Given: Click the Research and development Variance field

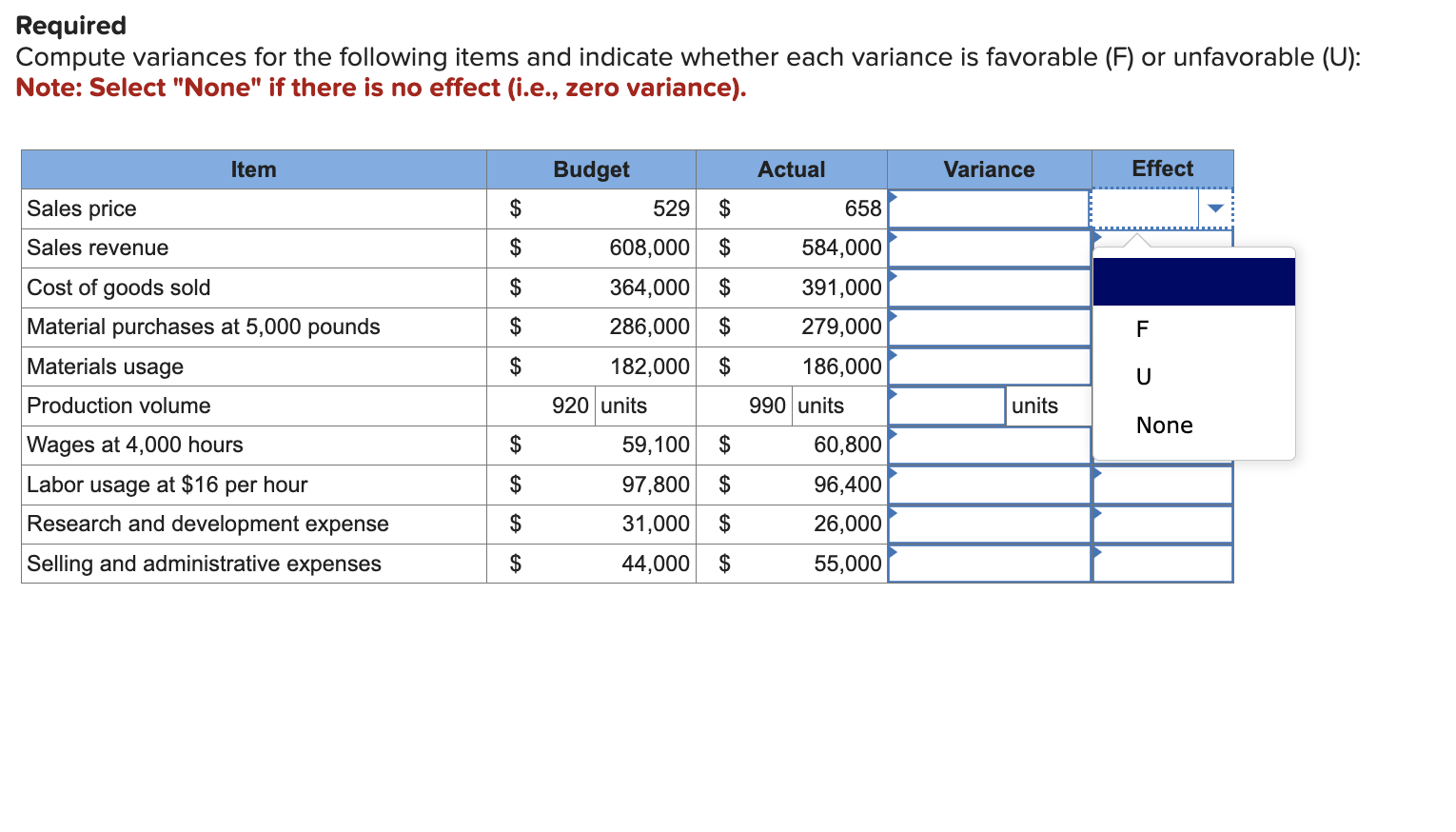Looking at the screenshot, I should click(x=989, y=525).
